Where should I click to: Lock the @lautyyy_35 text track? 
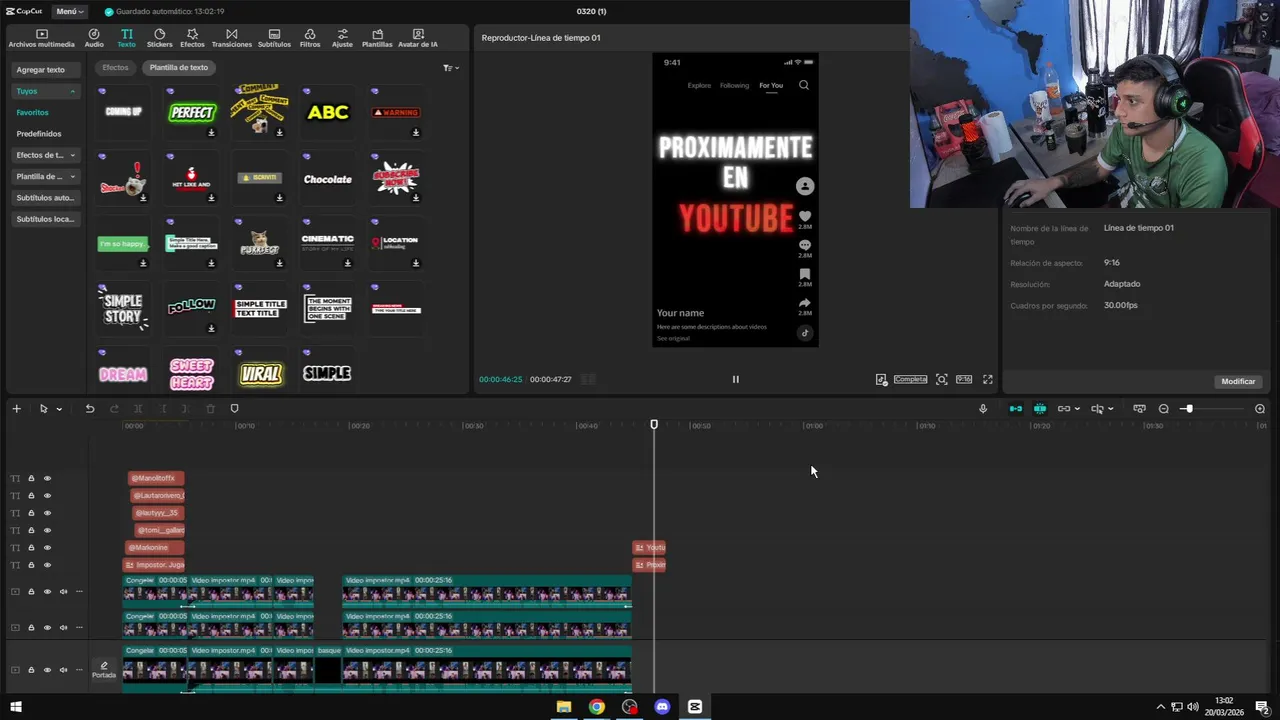[31, 513]
